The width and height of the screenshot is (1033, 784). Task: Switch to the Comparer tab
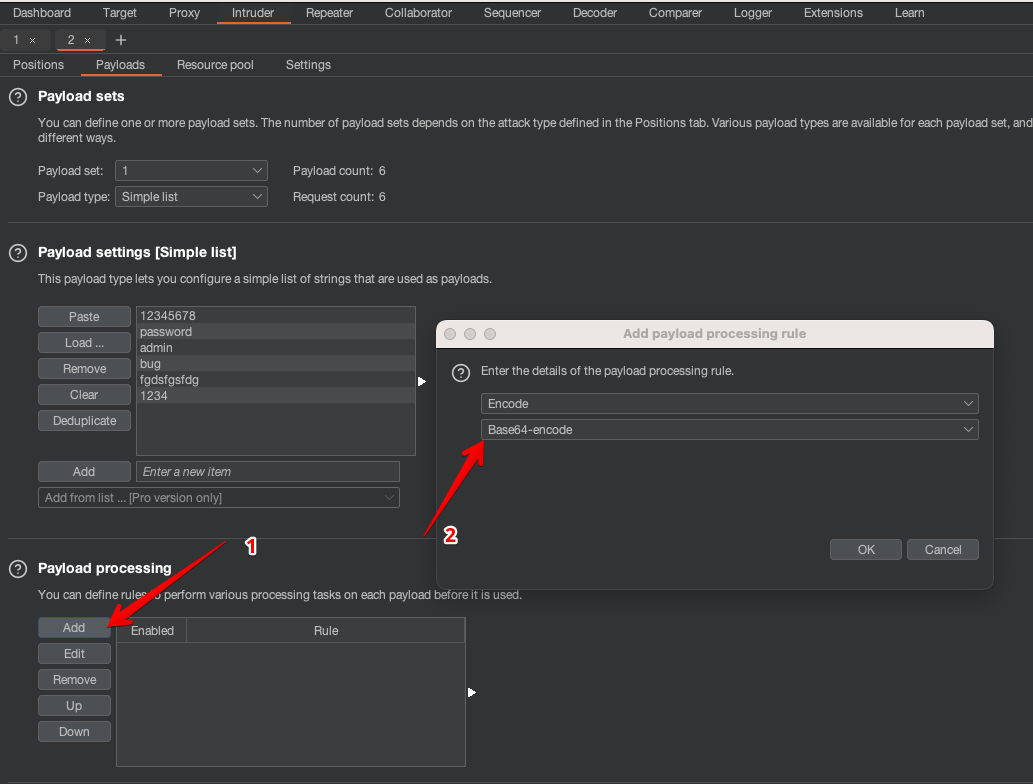[x=675, y=13]
